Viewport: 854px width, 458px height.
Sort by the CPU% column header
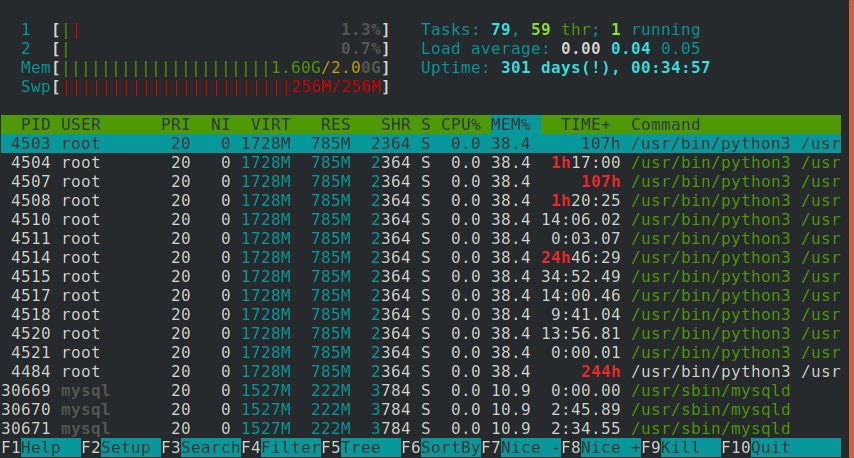pyautogui.click(x=461, y=125)
